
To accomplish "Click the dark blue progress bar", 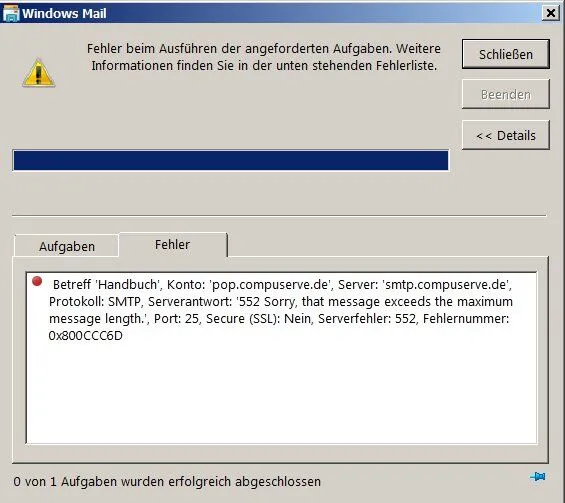I will (231, 160).
